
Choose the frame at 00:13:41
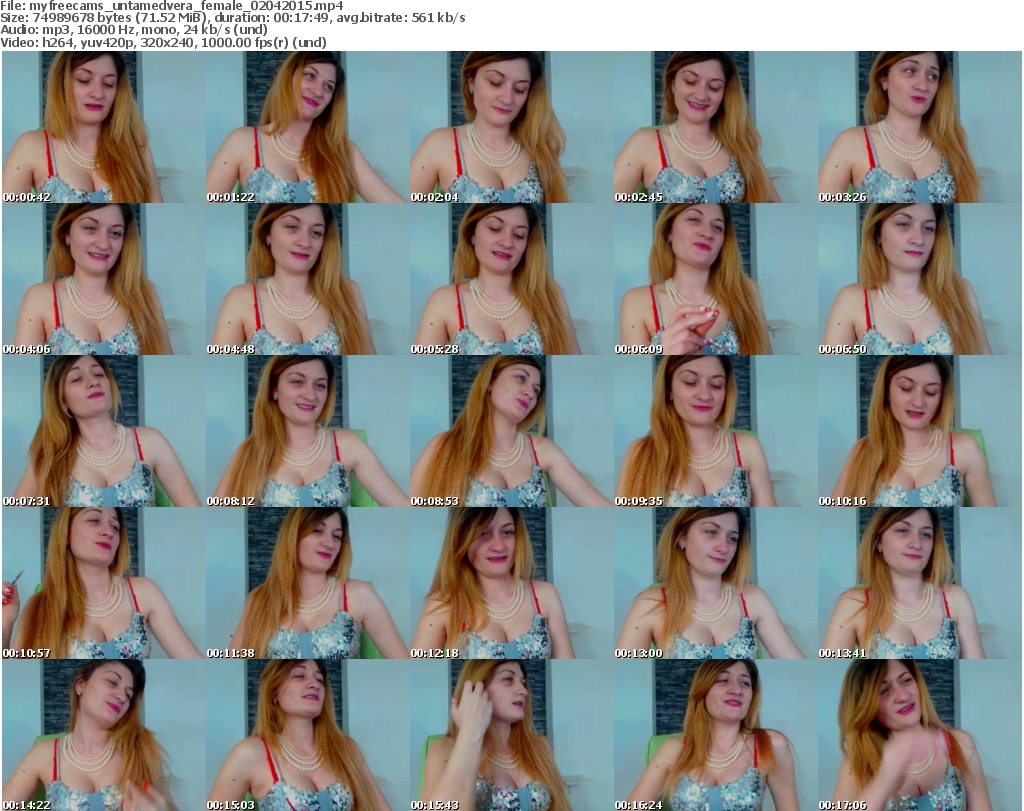tap(920, 583)
